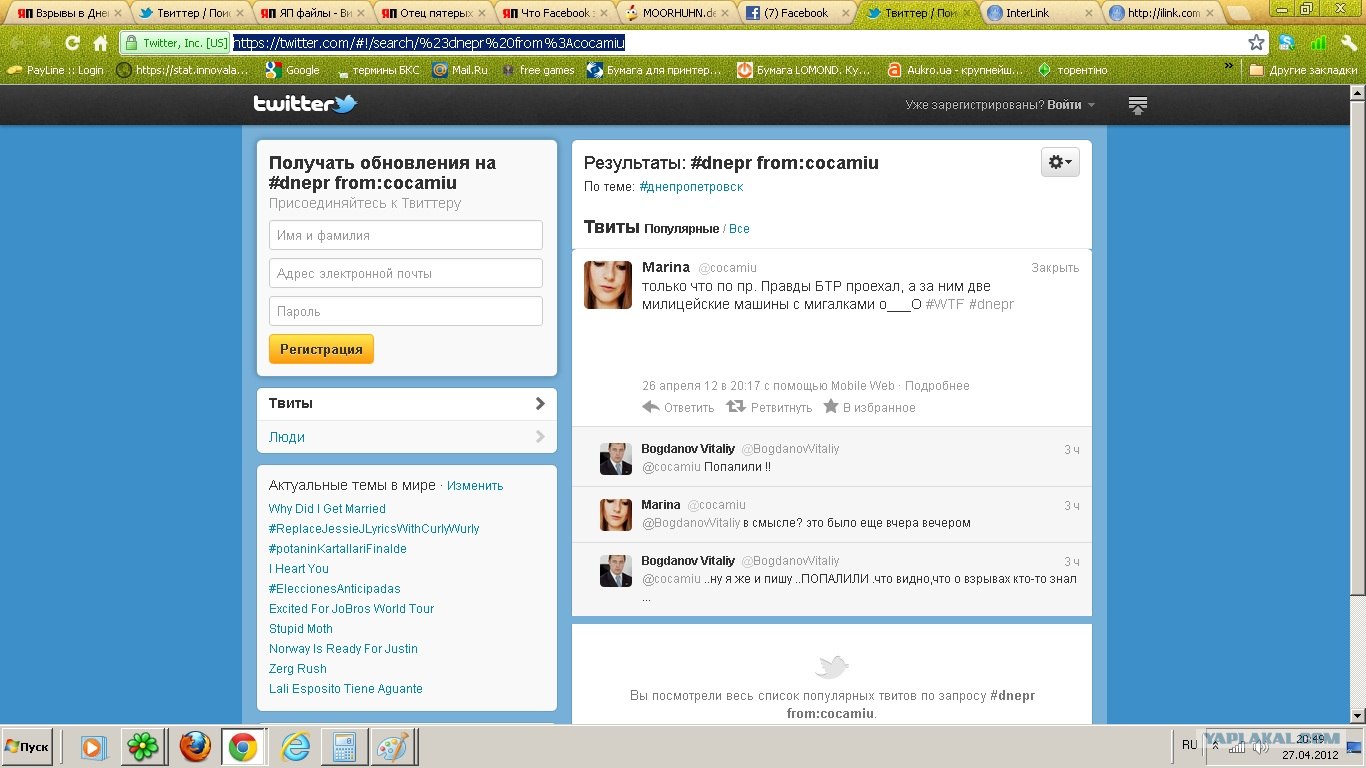This screenshot has height=768, width=1366.
Task: Retweet Marina's tweet via Ретвитнуть
Action: click(x=769, y=407)
